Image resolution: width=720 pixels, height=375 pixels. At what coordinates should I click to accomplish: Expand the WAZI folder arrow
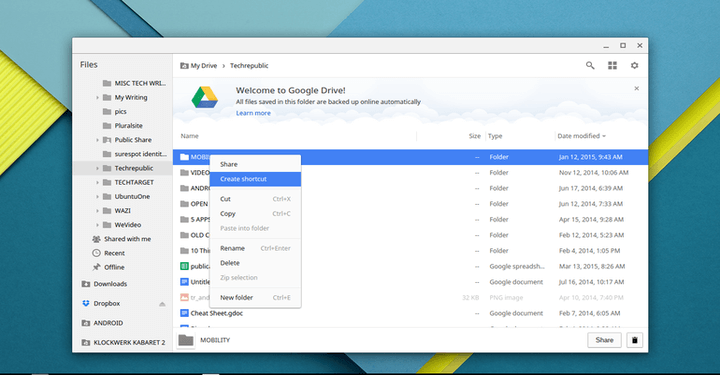(x=97, y=211)
